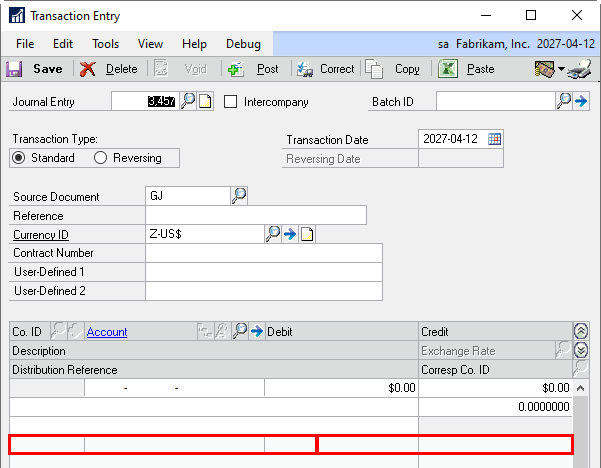
Task: Open Batch ID lookup magnifier
Action: (x=564, y=101)
